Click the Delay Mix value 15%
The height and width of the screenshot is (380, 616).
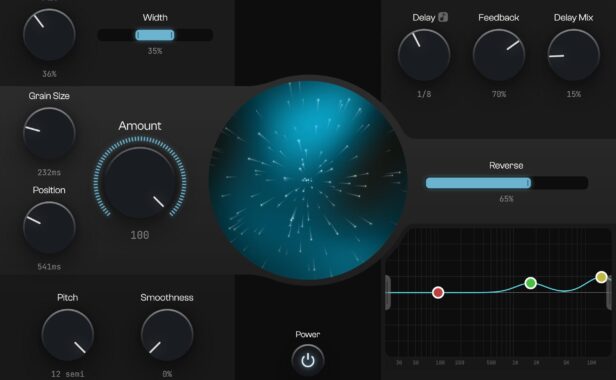pos(574,94)
